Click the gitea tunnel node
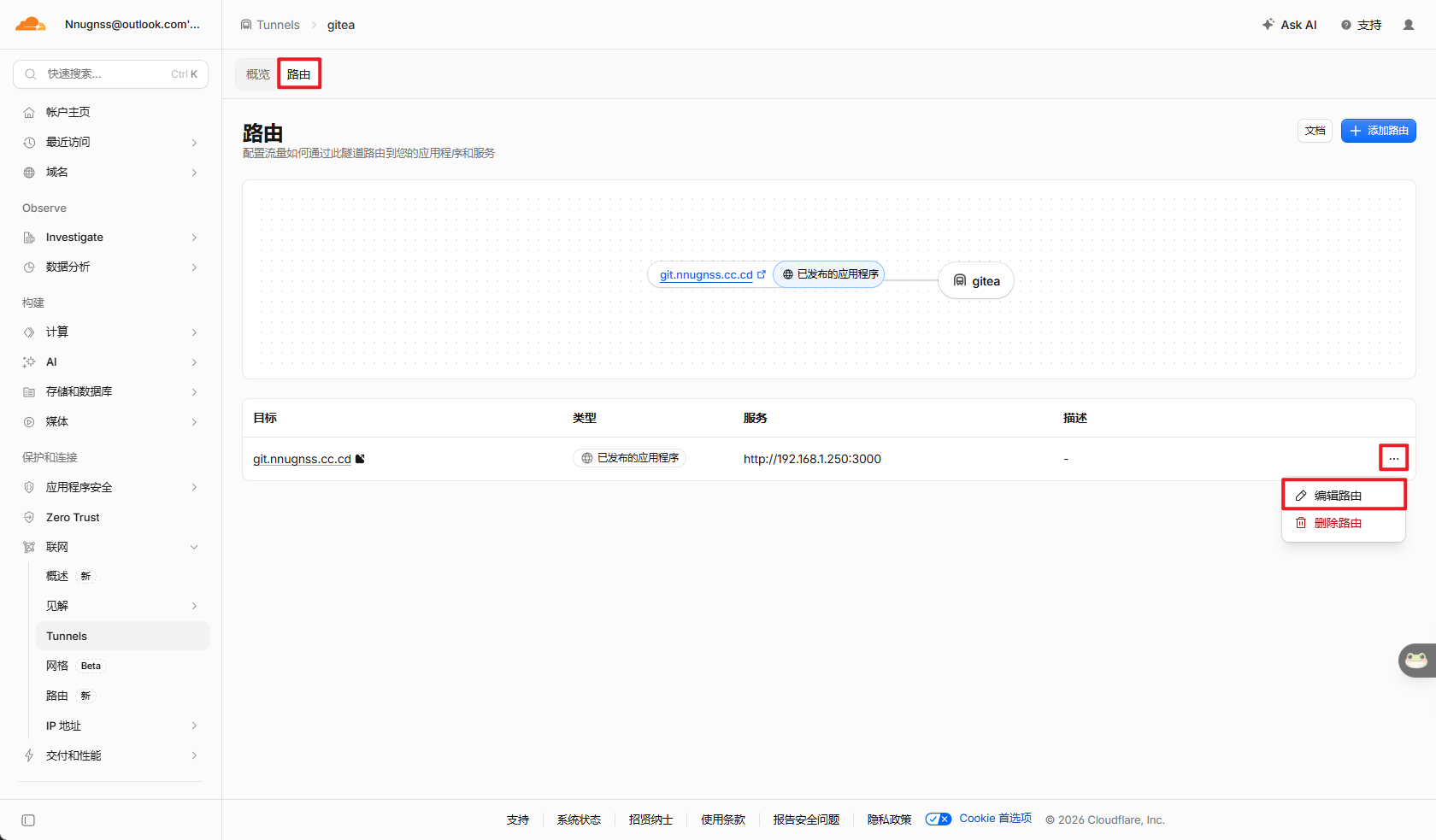This screenshot has width=1436, height=840. (x=976, y=281)
